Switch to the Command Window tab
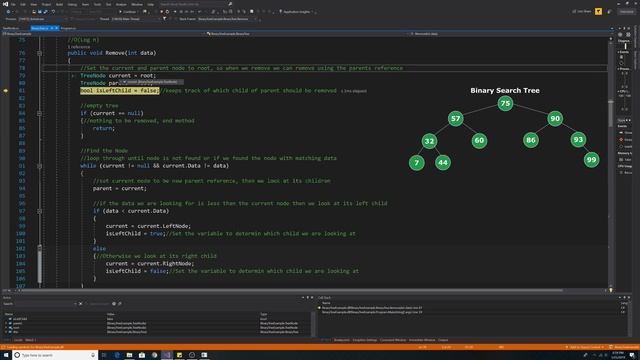This screenshot has width=640, height=360. [393, 340]
